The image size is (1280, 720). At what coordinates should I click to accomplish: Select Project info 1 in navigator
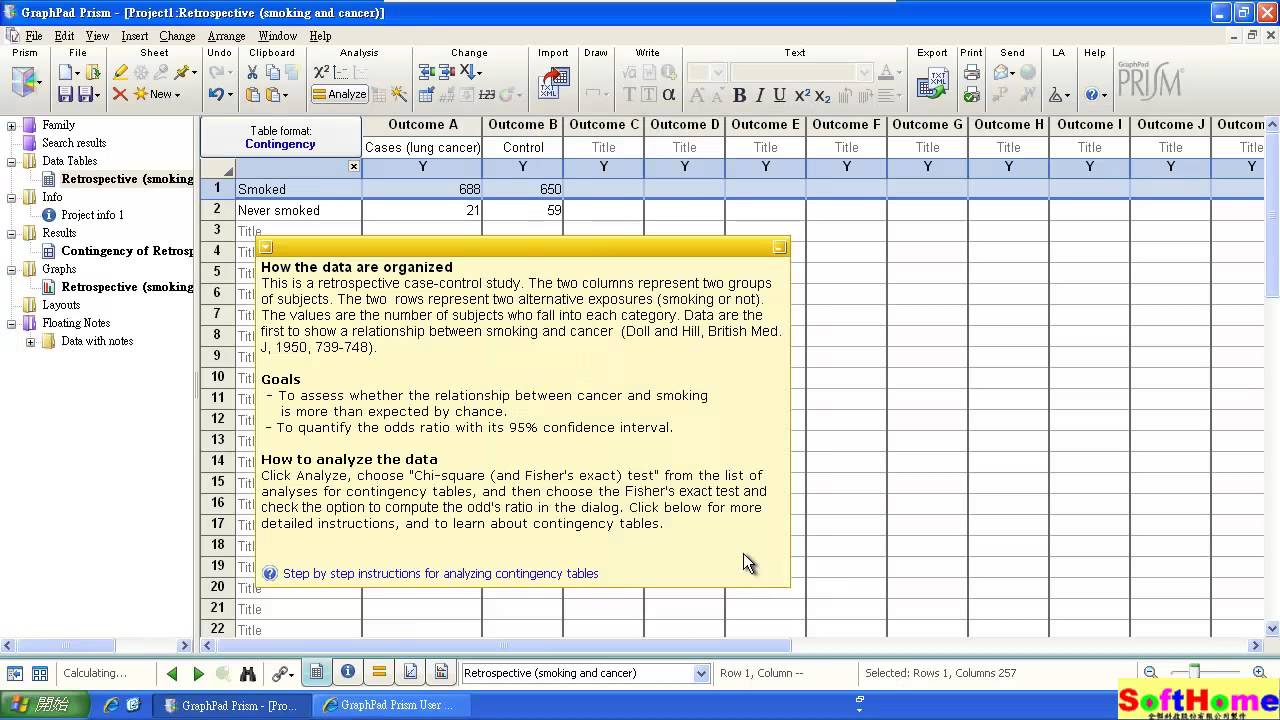click(x=92, y=215)
